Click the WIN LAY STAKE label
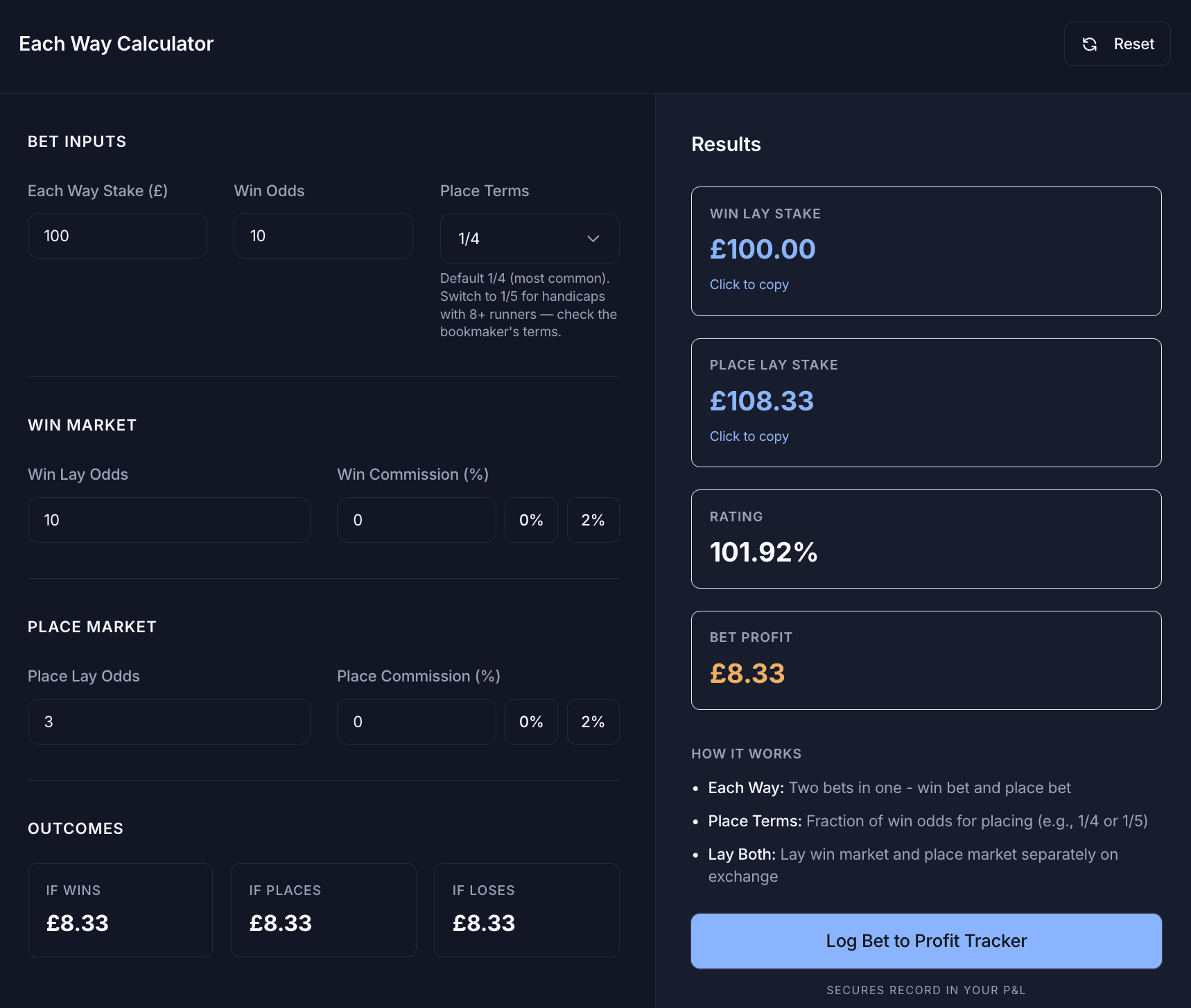This screenshot has width=1191, height=1008. pyautogui.click(x=765, y=214)
